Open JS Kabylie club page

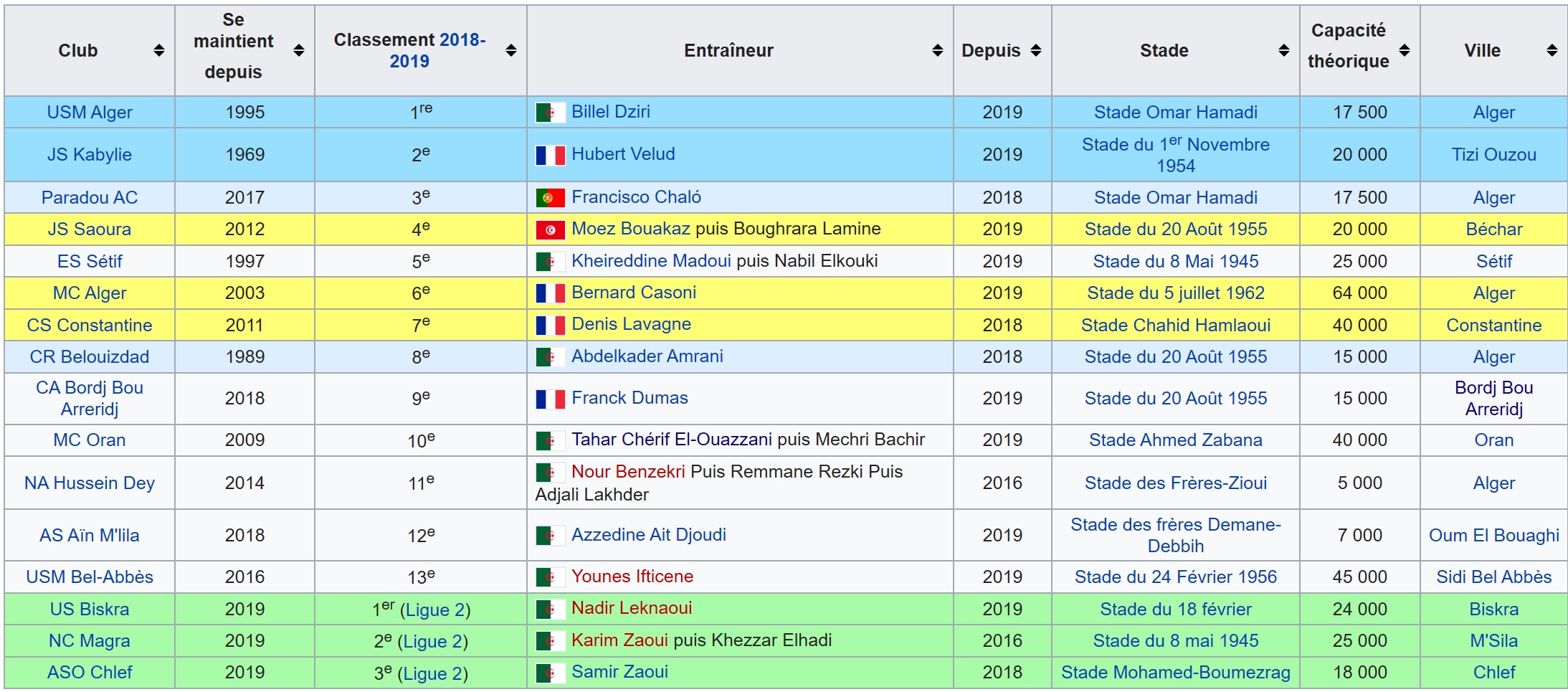pyautogui.click(x=90, y=155)
